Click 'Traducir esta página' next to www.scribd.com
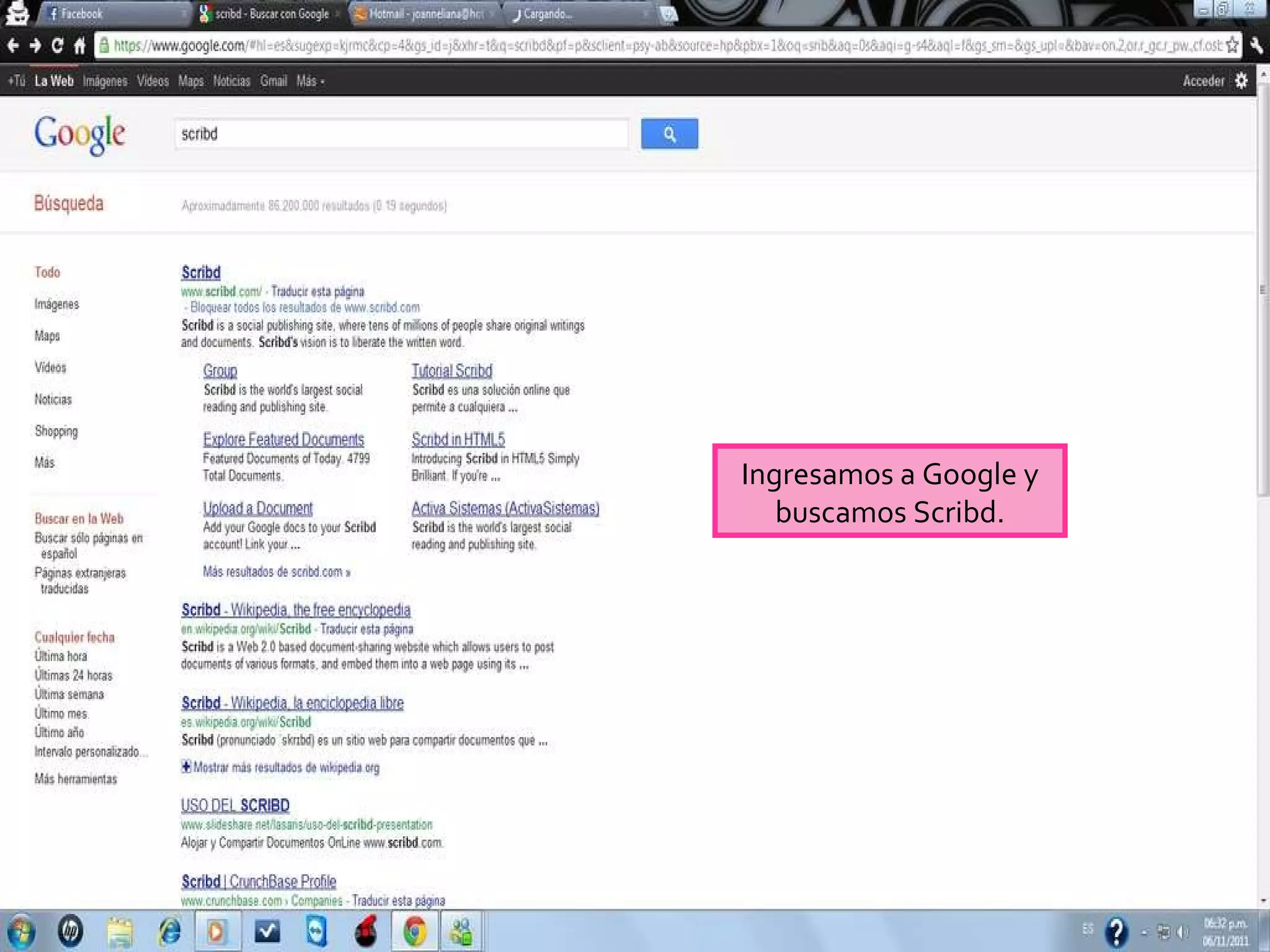 pos(317,291)
